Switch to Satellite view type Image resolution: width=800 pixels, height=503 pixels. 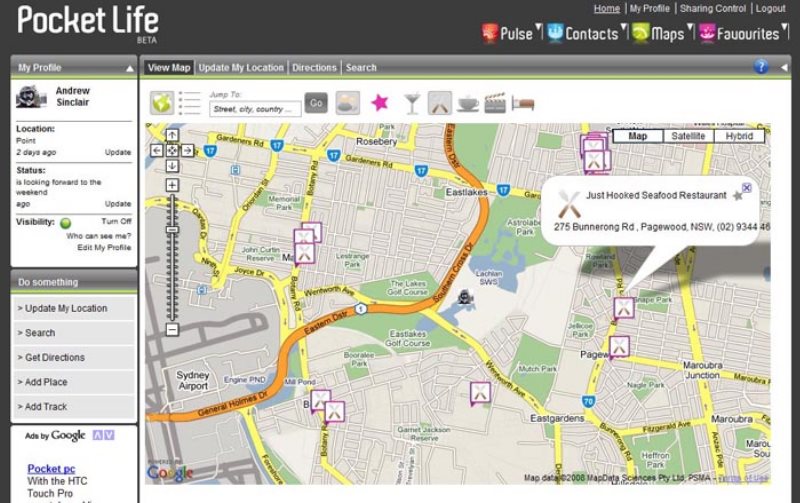688,136
